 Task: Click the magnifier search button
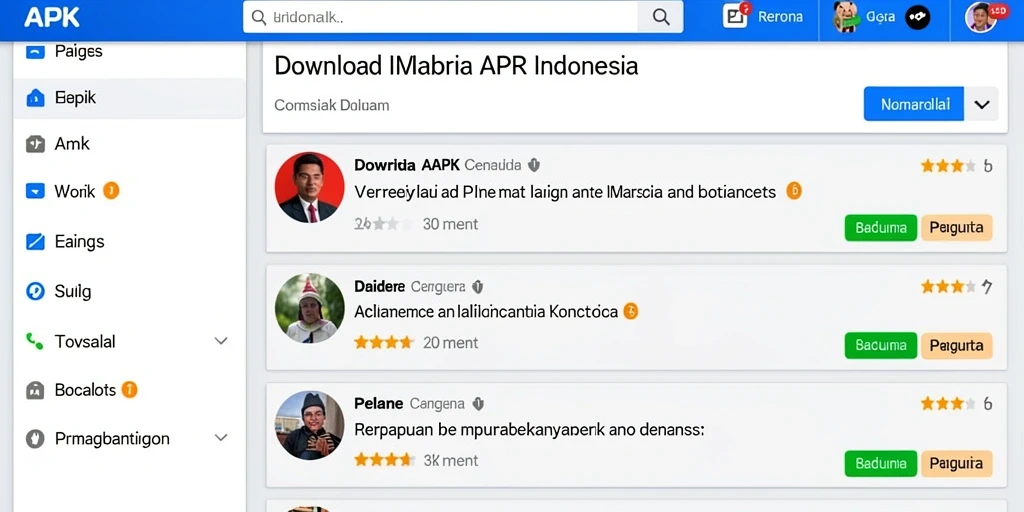(661, 17)
